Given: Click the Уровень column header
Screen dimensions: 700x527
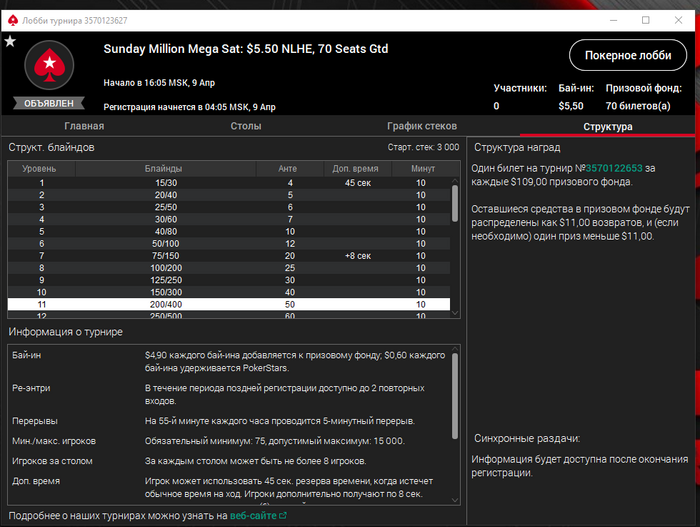Looking at the screenshot, I should (x=39, y=169).
